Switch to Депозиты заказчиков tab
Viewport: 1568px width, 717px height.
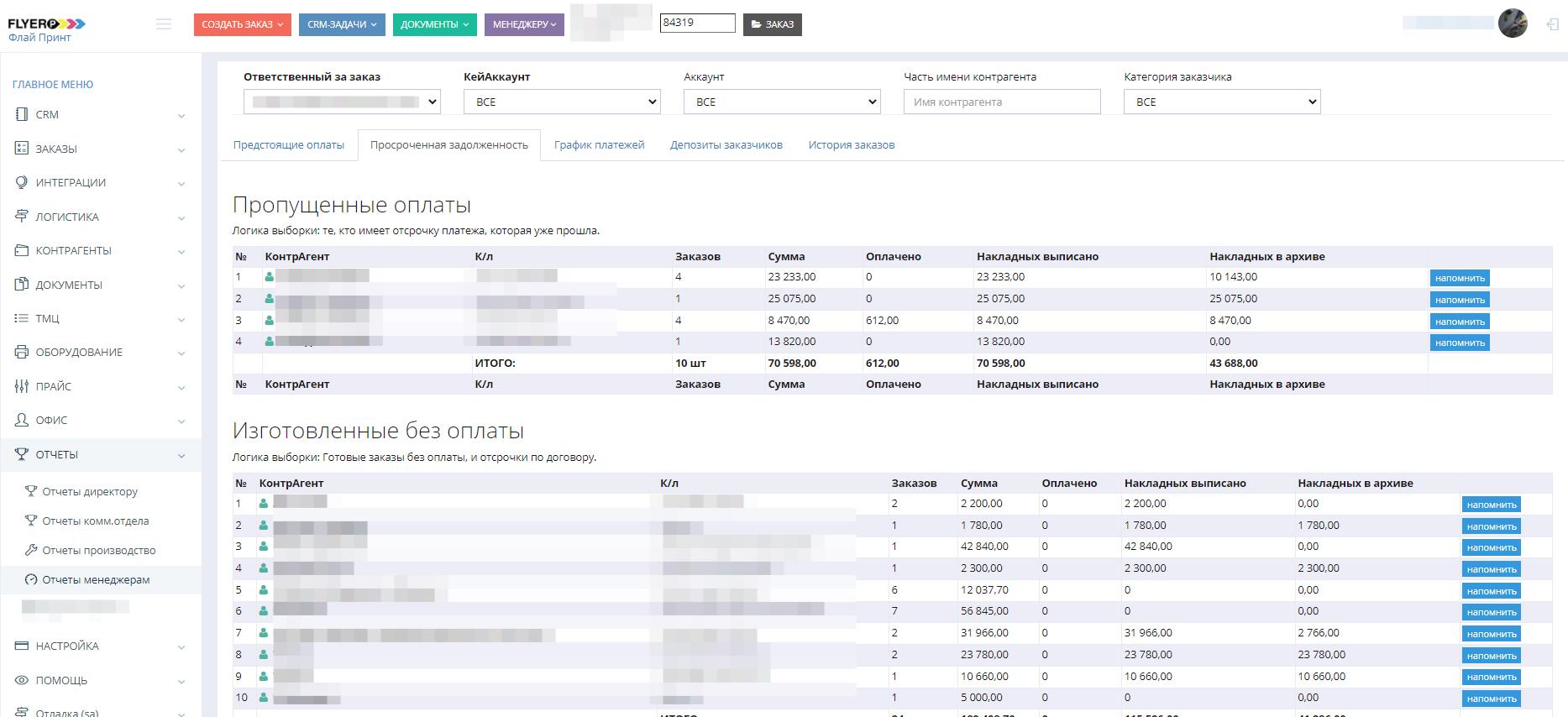tap(726, 144)
